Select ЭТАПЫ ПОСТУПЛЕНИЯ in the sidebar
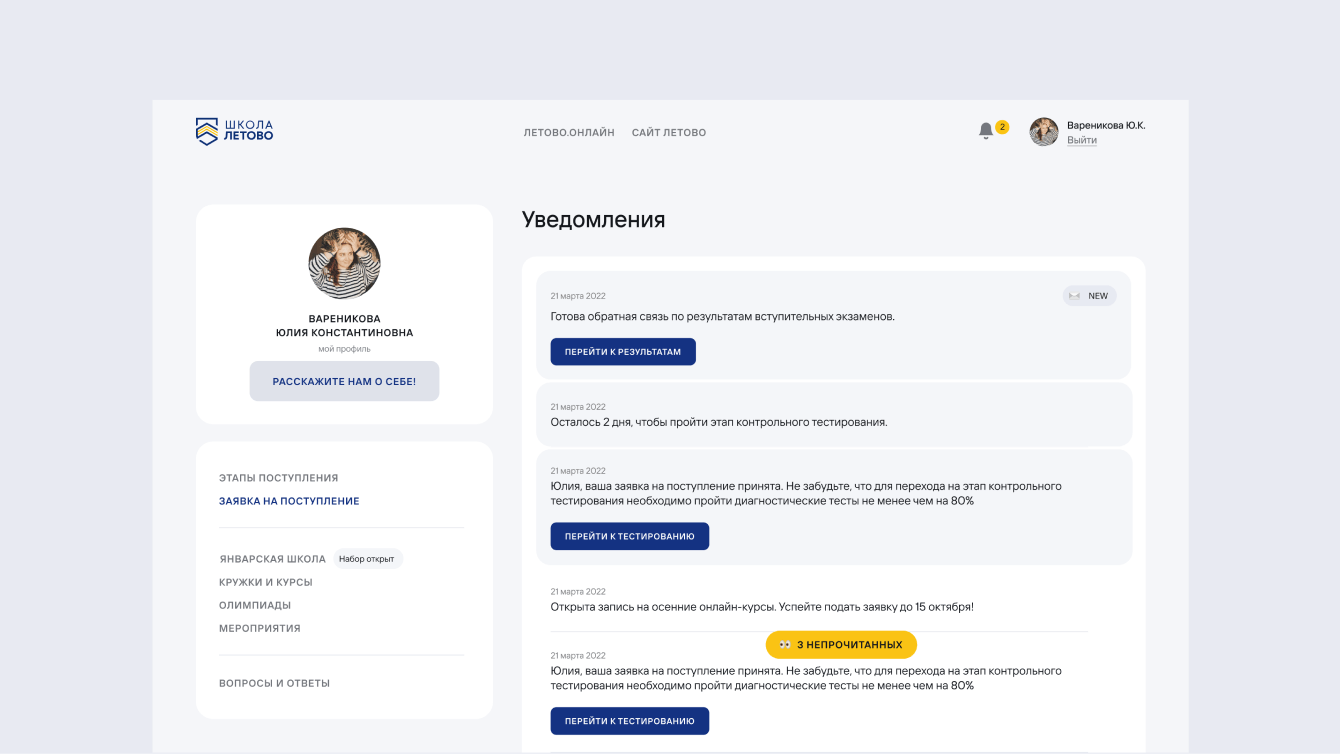Image resolution: width=1340 pixels, height=754 pixels. coord(279,478)
